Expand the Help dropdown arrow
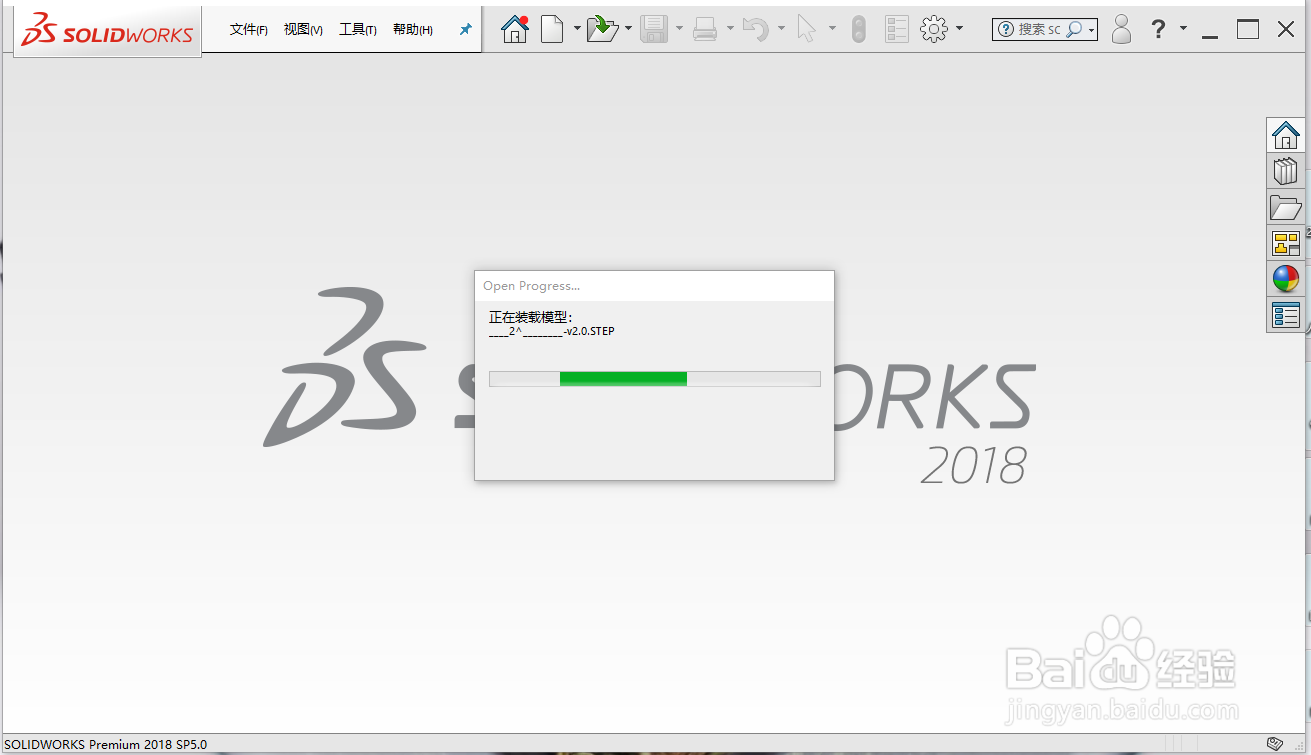Viewport: 1311px width, 755px height. coord(1183,28)
